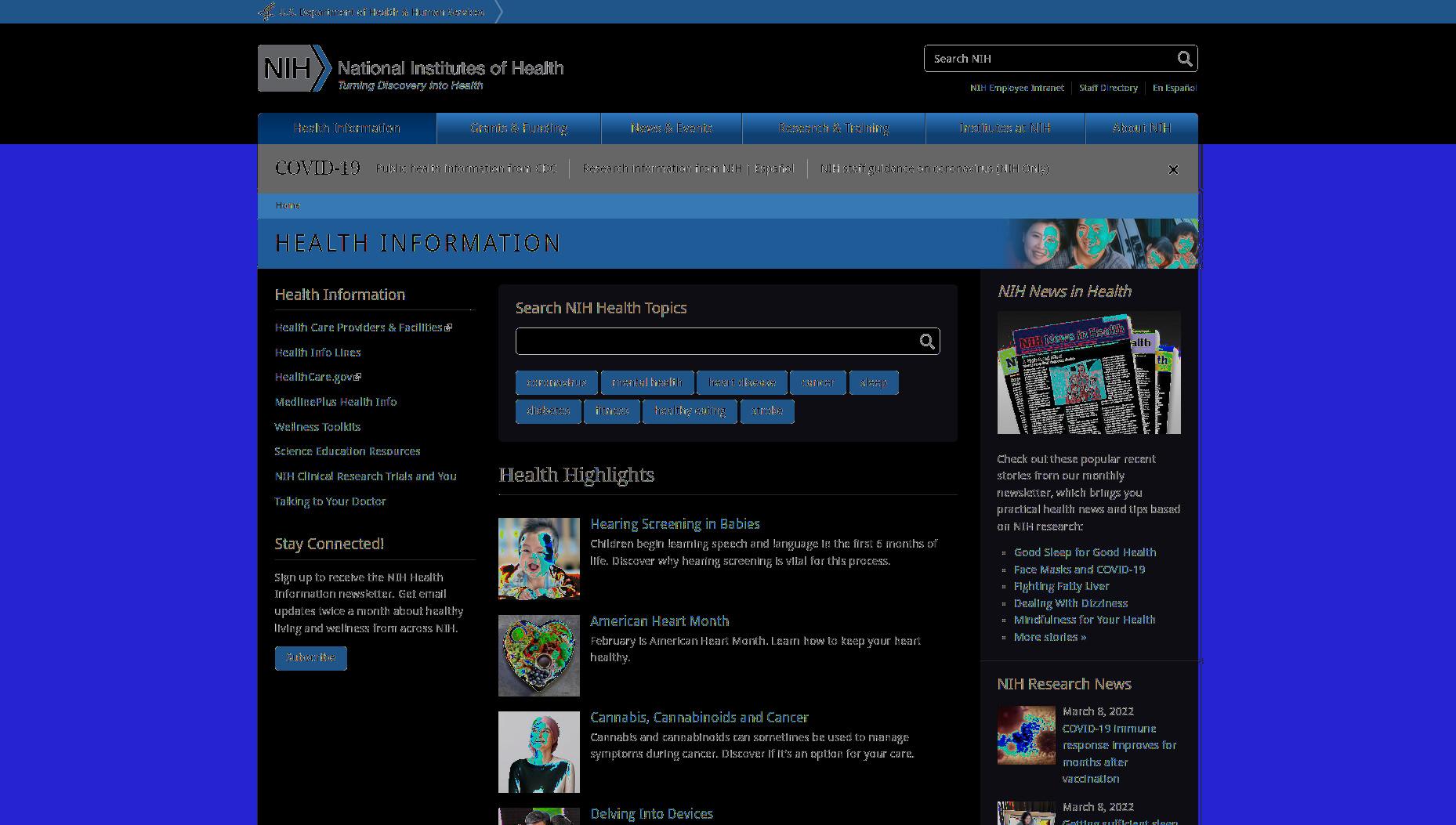Viewport: 1456px width, 825px height.
Task: Click the HHS eagle logo icon
Action: tap(266, 12)
